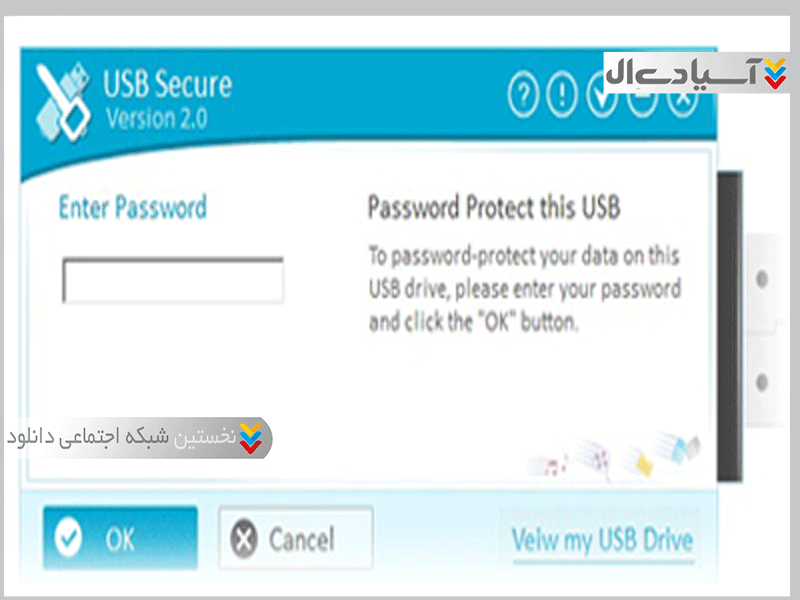Click the checkmark icon on the OK button

[69, 540]
